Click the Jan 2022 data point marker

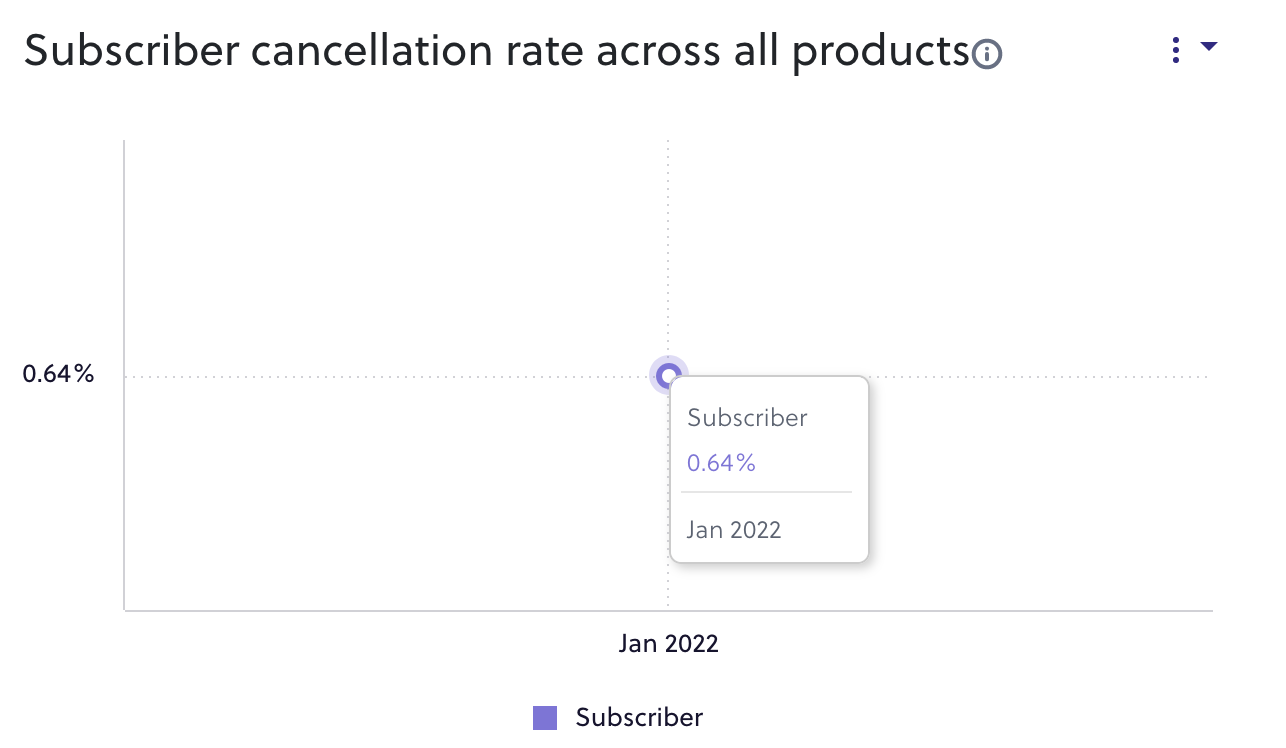(x=668, y=377)
